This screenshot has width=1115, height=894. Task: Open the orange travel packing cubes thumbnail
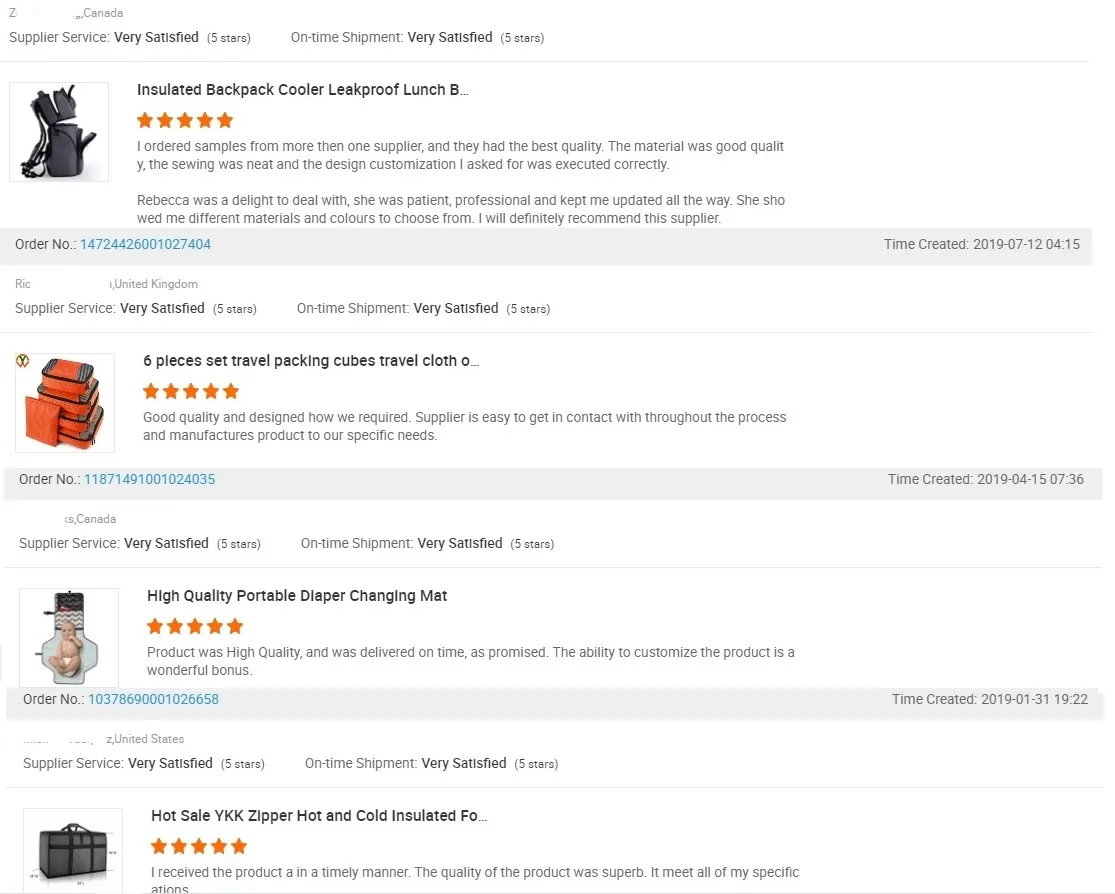tap(65, 403)
